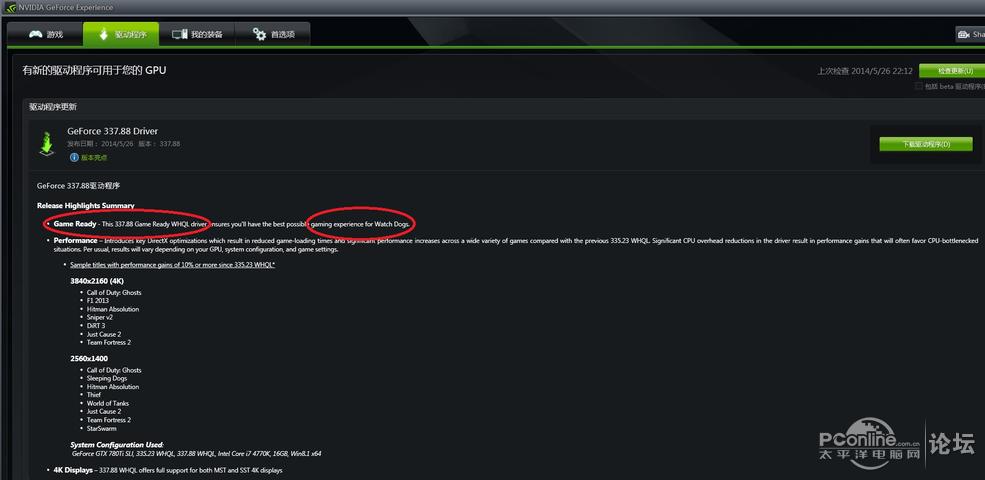Switch to the 我的装备 tab
Viewport: 985px width, 480px height.
pos(197,34)
